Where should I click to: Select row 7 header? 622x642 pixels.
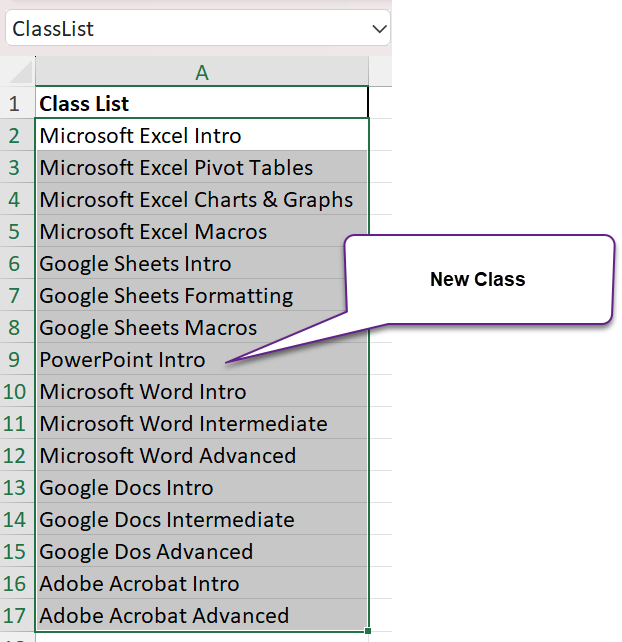(17, 295)
